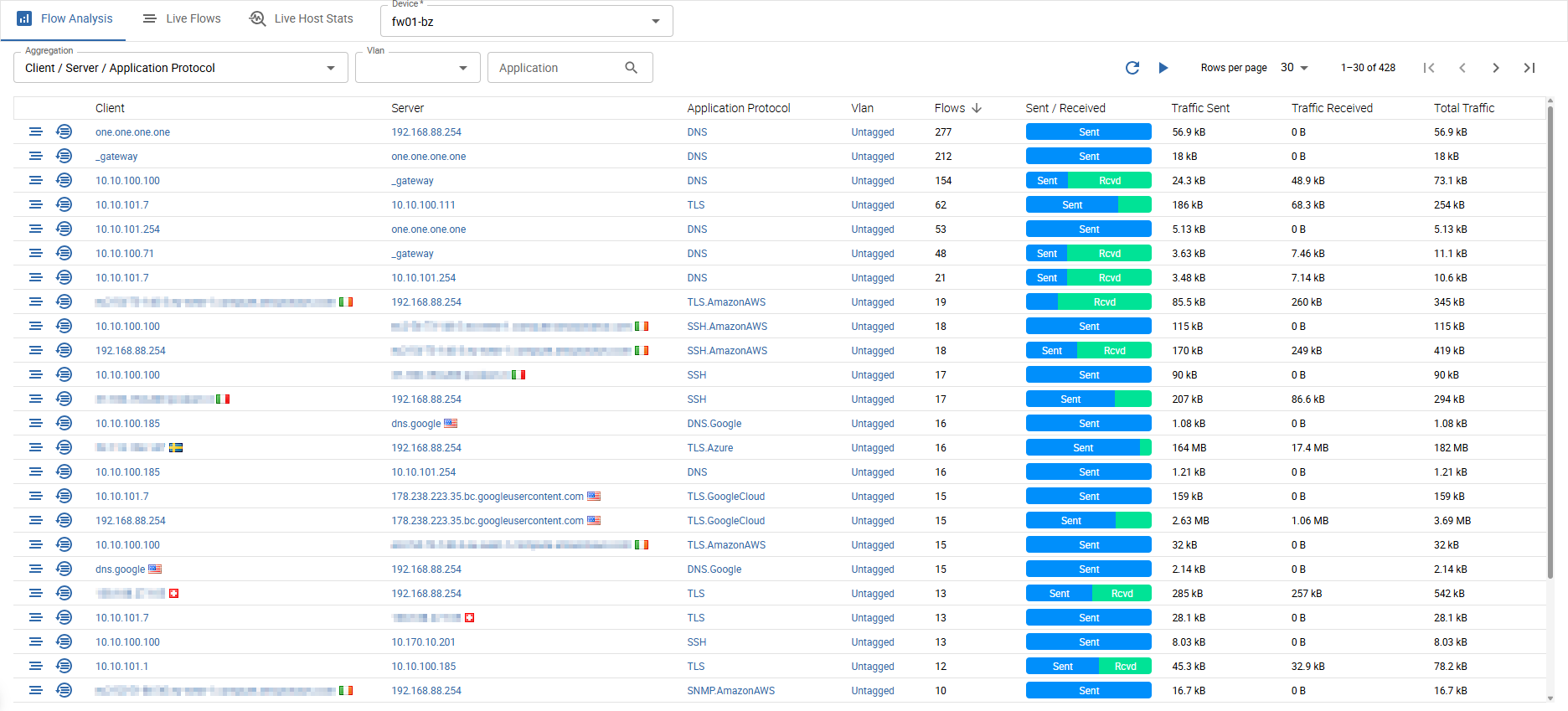
Task: Open server link 10.10.100.185
Action: click(x=423, y=667)
